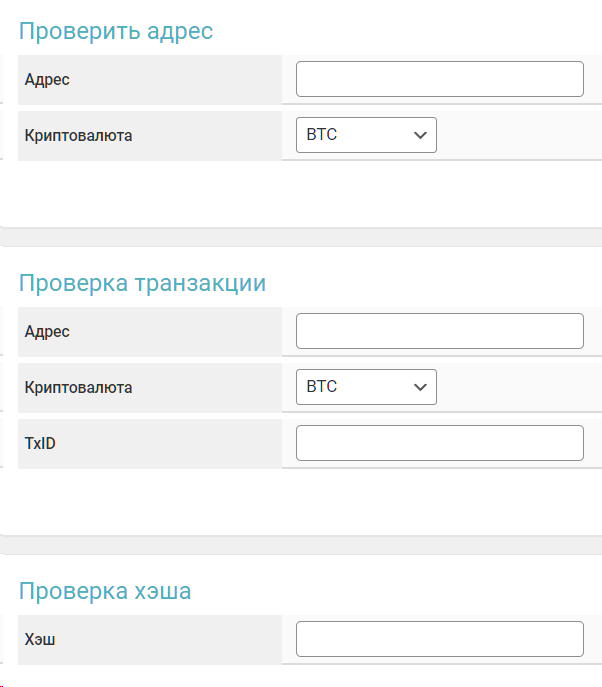Click the TxID input field
Screen dimensions: 602x687
tap(439, 443)
